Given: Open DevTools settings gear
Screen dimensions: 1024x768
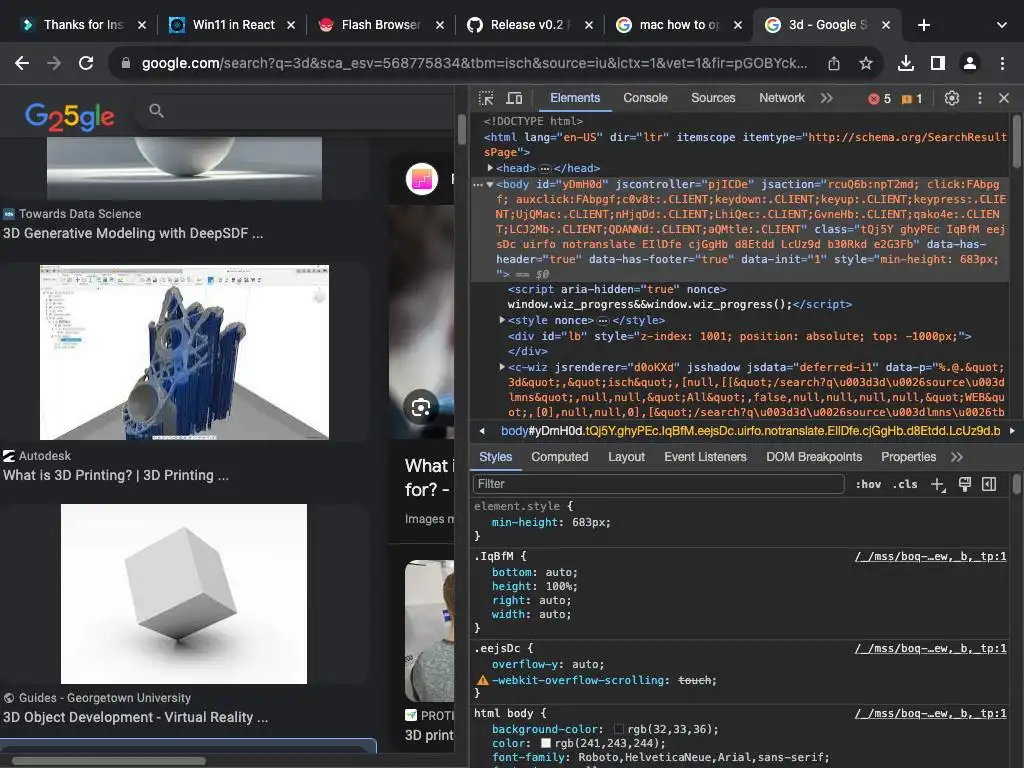Looking at the screenshot, I should tap(952, 98).
